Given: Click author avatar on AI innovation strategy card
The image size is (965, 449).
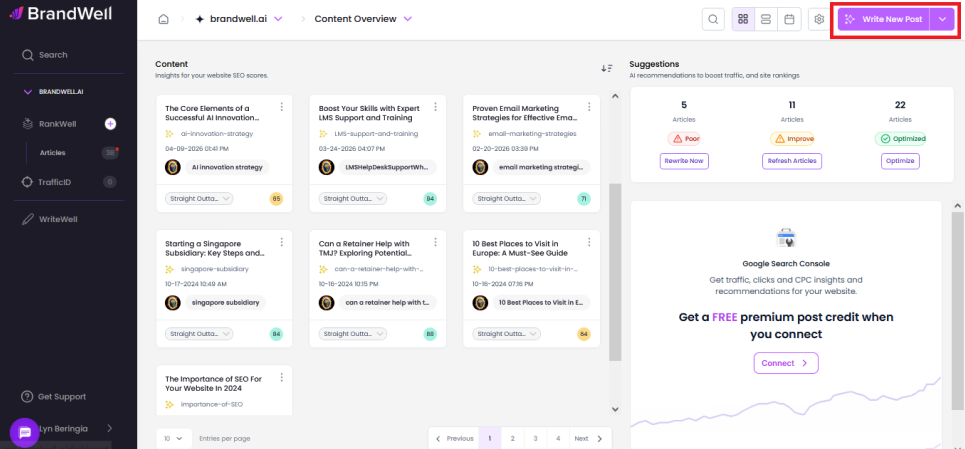Looking at the screenshot, I should coord(173,167).
